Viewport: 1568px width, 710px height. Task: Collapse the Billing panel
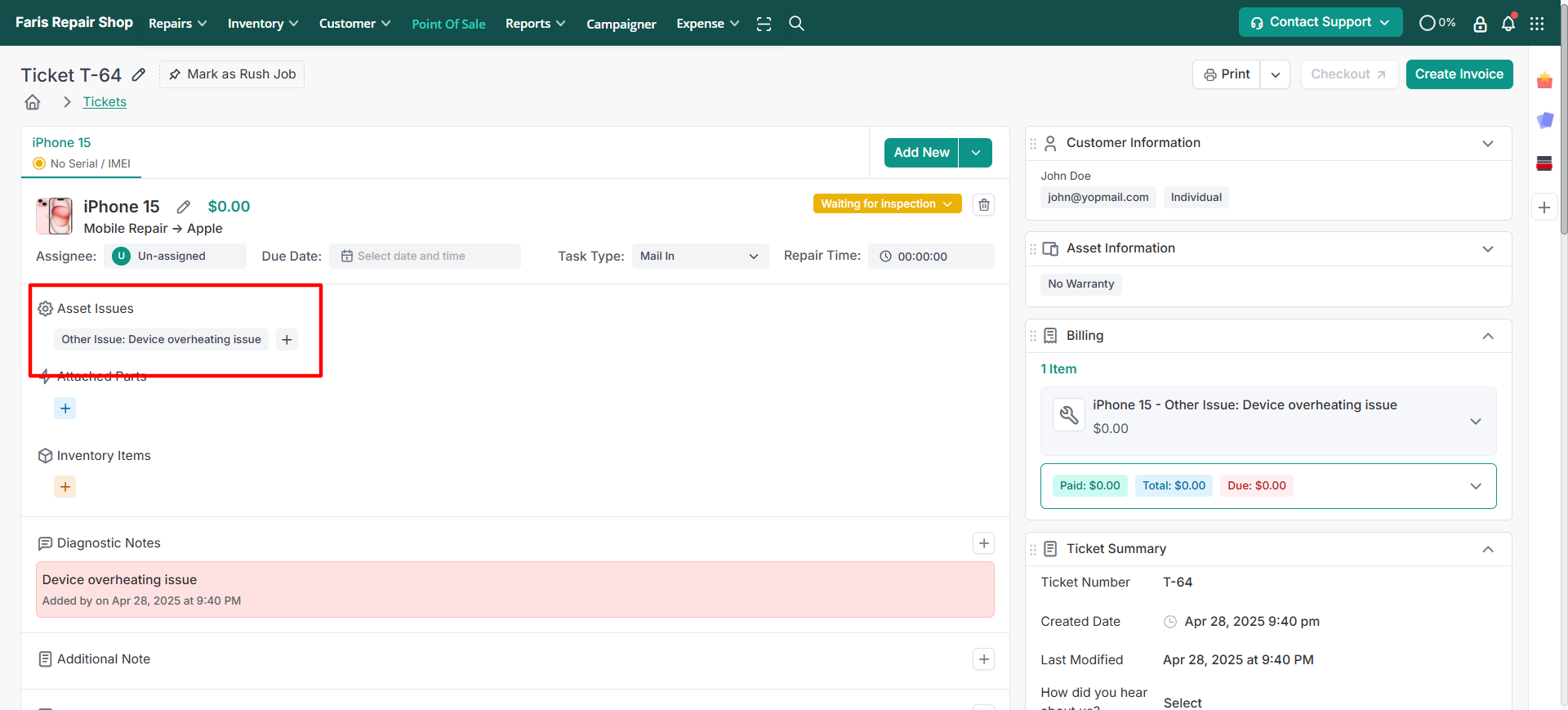tap(1488, 336)
